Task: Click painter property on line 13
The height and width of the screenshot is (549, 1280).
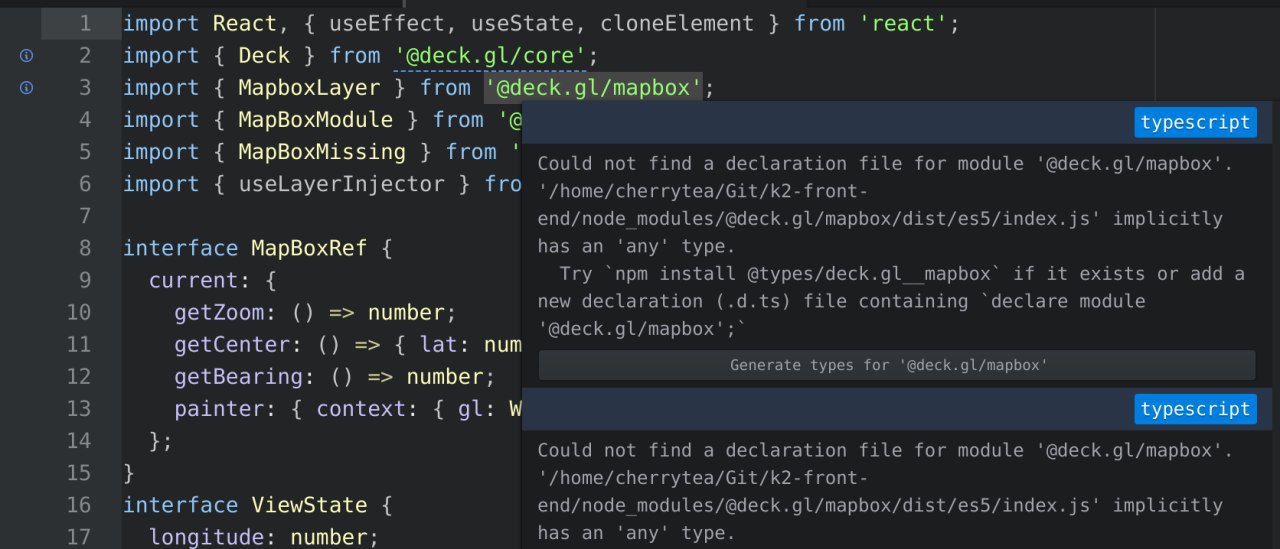Action: (219, 408)
